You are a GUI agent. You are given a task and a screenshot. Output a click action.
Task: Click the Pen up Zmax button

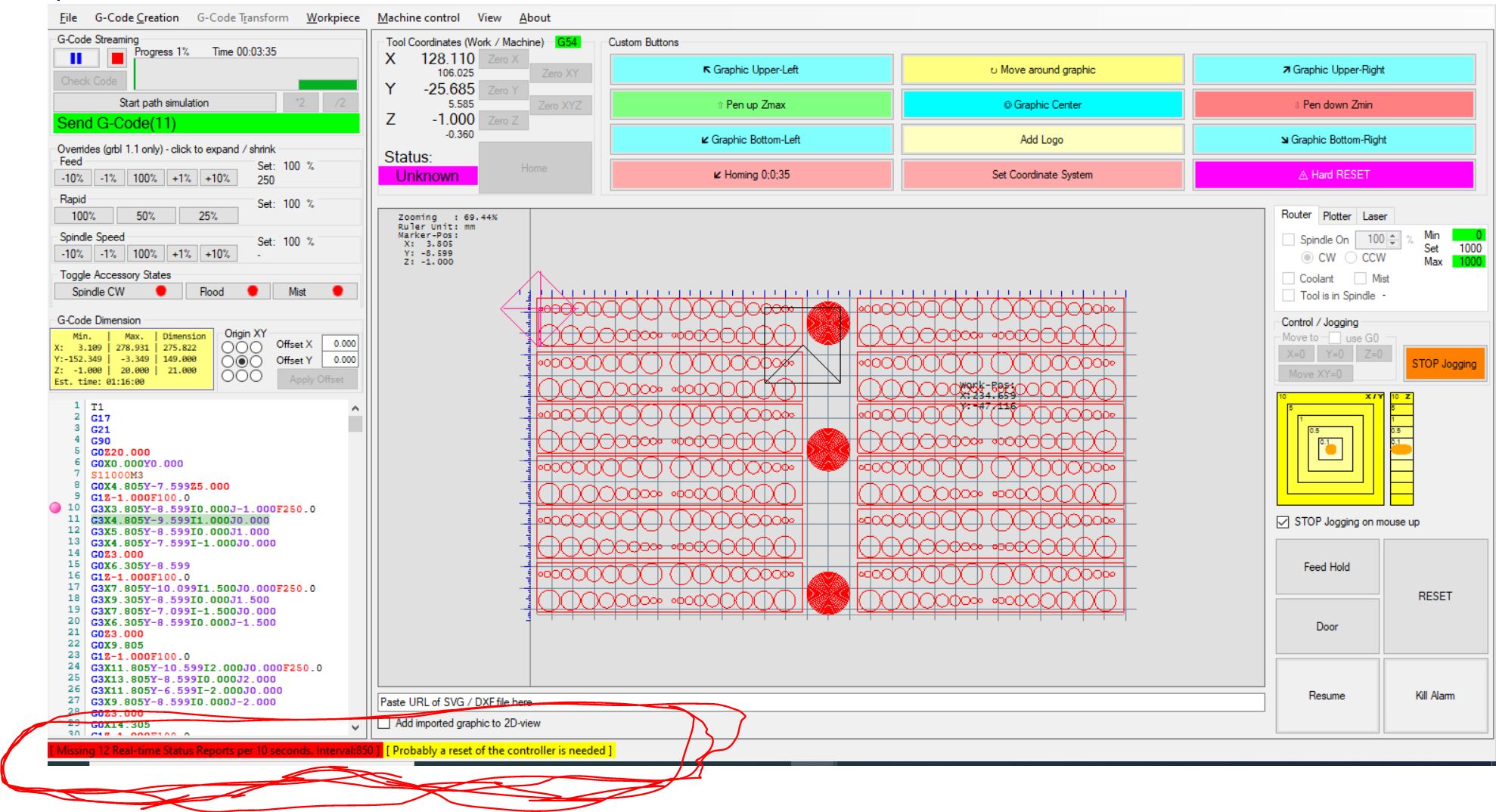752,105
